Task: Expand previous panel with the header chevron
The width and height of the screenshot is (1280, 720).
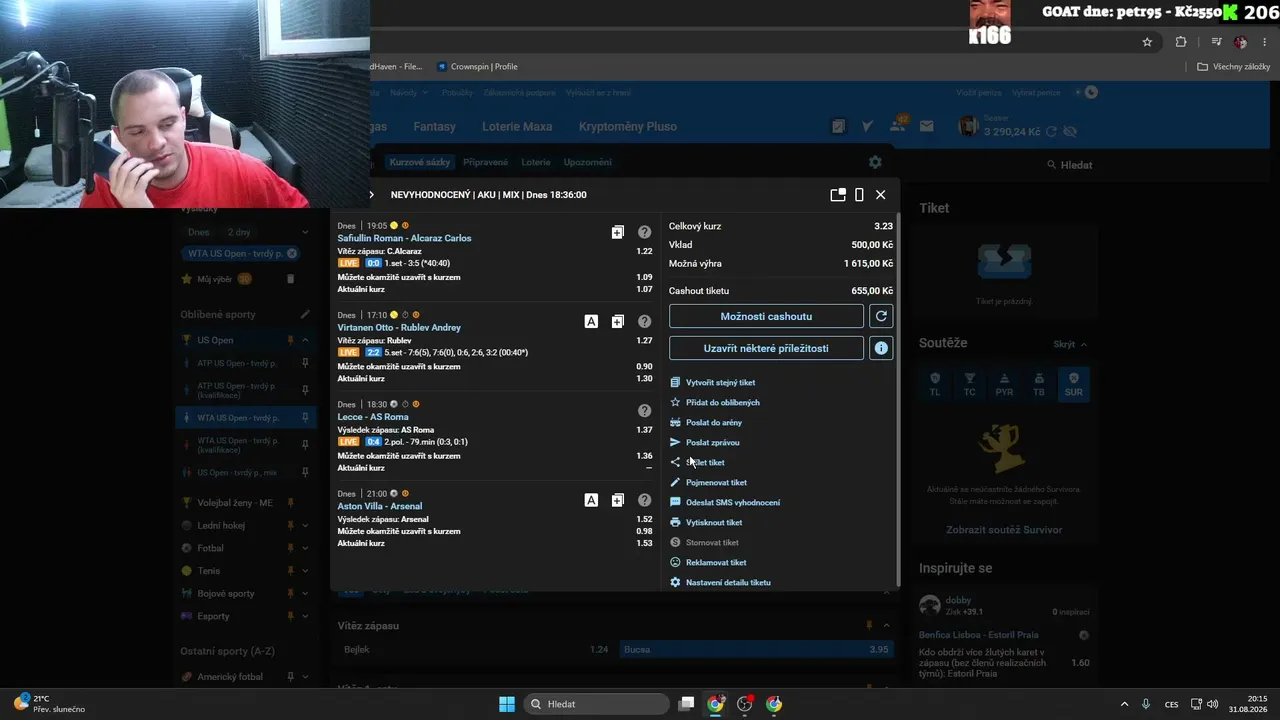Action: (x=371, y=195)
